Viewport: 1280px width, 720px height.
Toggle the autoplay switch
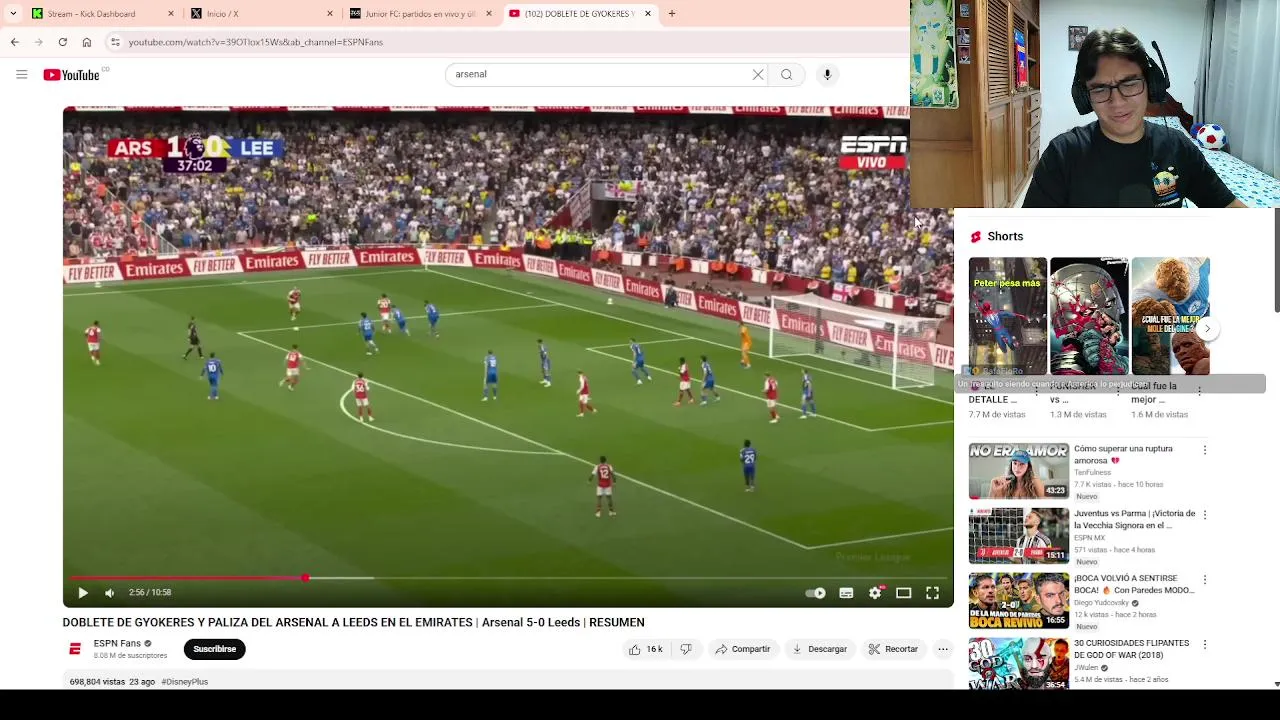click(x=816, y=593)
